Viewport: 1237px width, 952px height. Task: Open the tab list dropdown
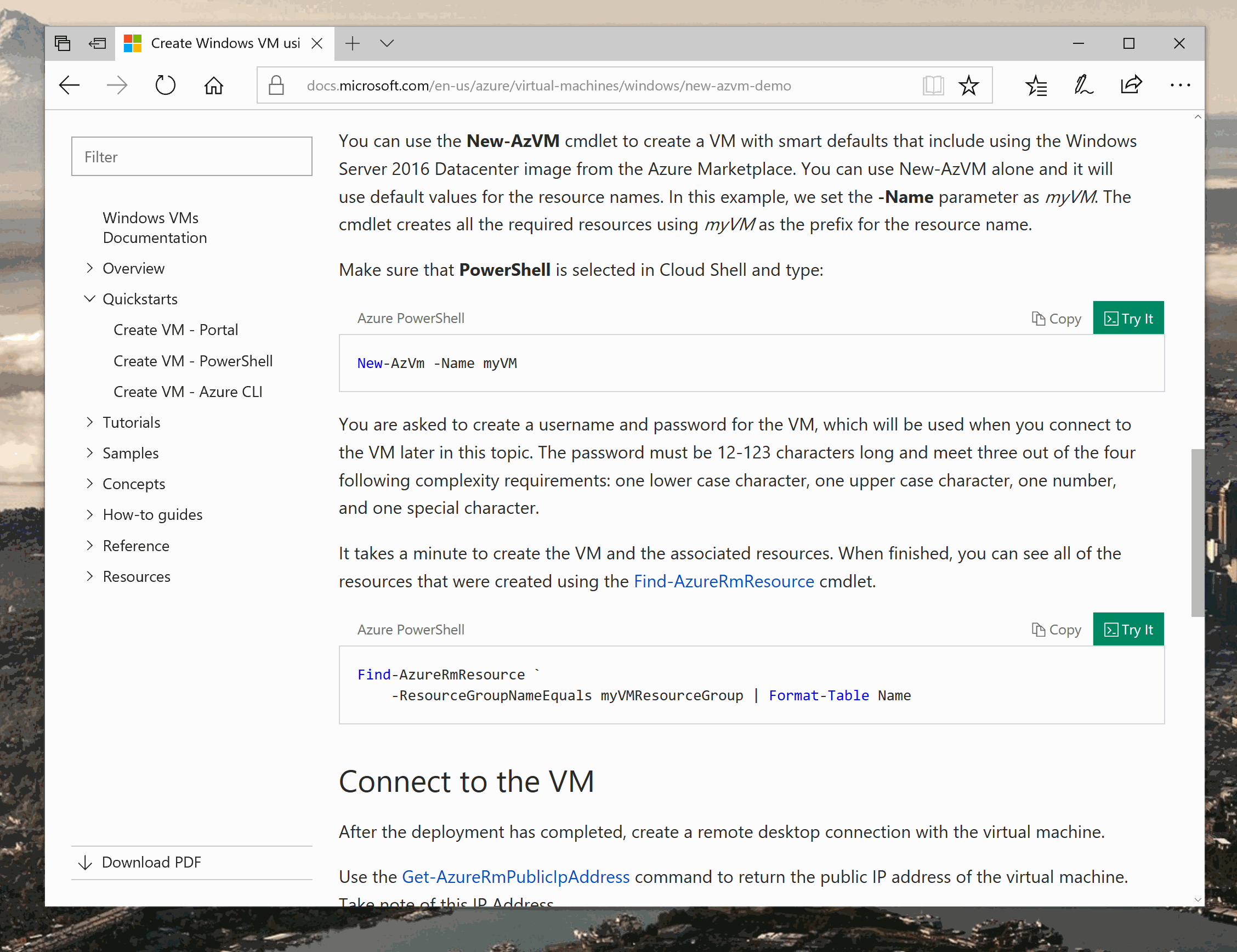click(x=387, y=43)
